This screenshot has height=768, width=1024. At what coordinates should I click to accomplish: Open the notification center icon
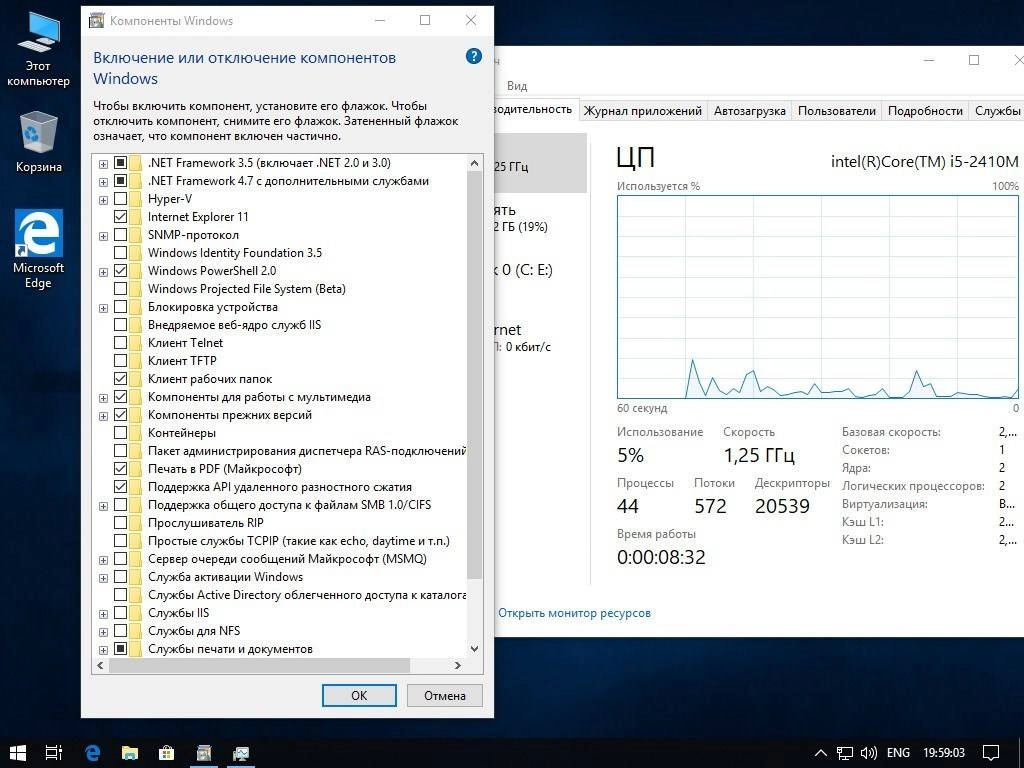991,753
